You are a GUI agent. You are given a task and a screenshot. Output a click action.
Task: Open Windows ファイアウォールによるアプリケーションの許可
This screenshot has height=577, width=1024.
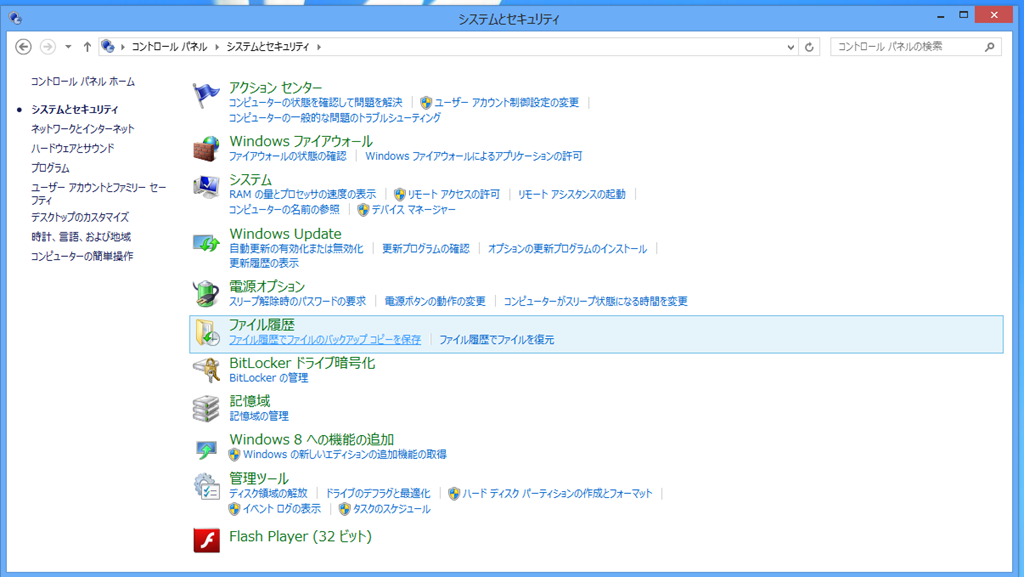(x=473, y=157)
